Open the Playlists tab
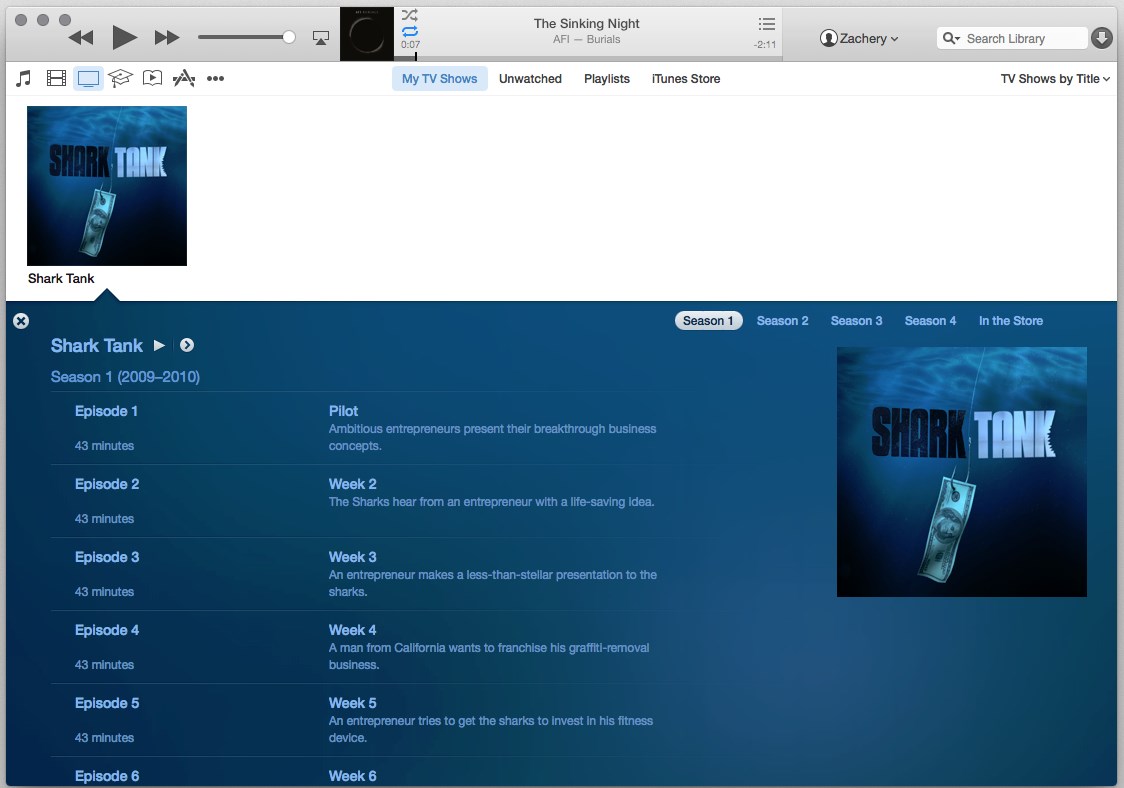This screenshot has height=788, width=1124. [x=607, y=79]
